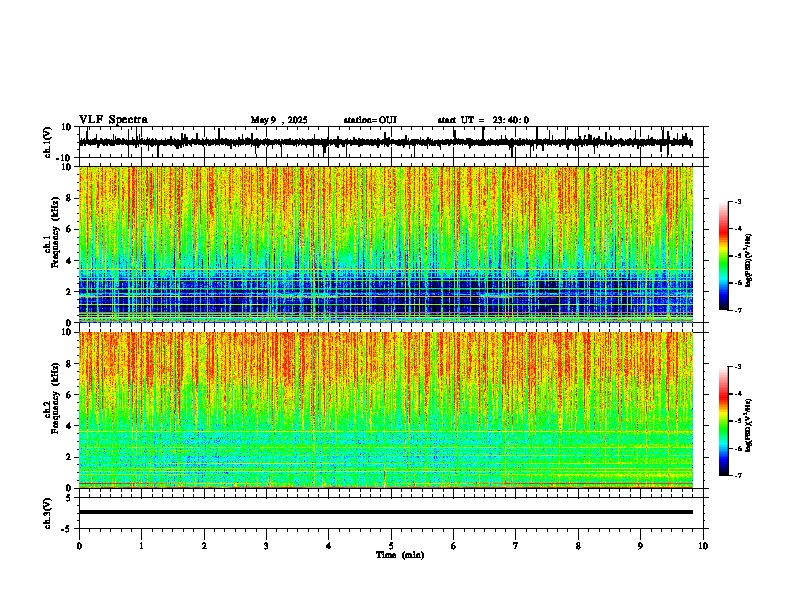Click the 7 tick on Time axis

516,546
